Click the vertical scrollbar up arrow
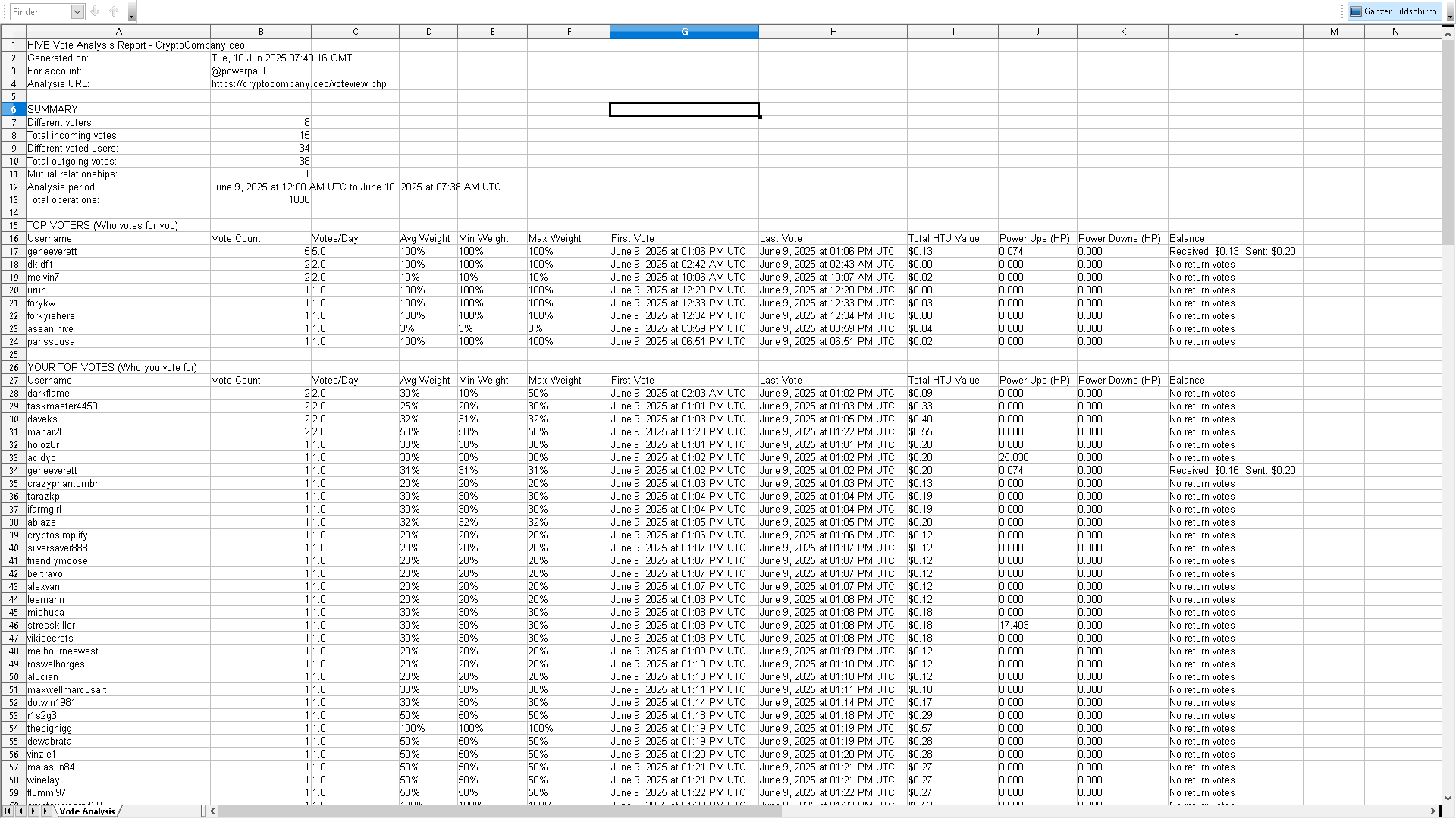Viewport: 1456px width, 819px height. pos(1448,34)
